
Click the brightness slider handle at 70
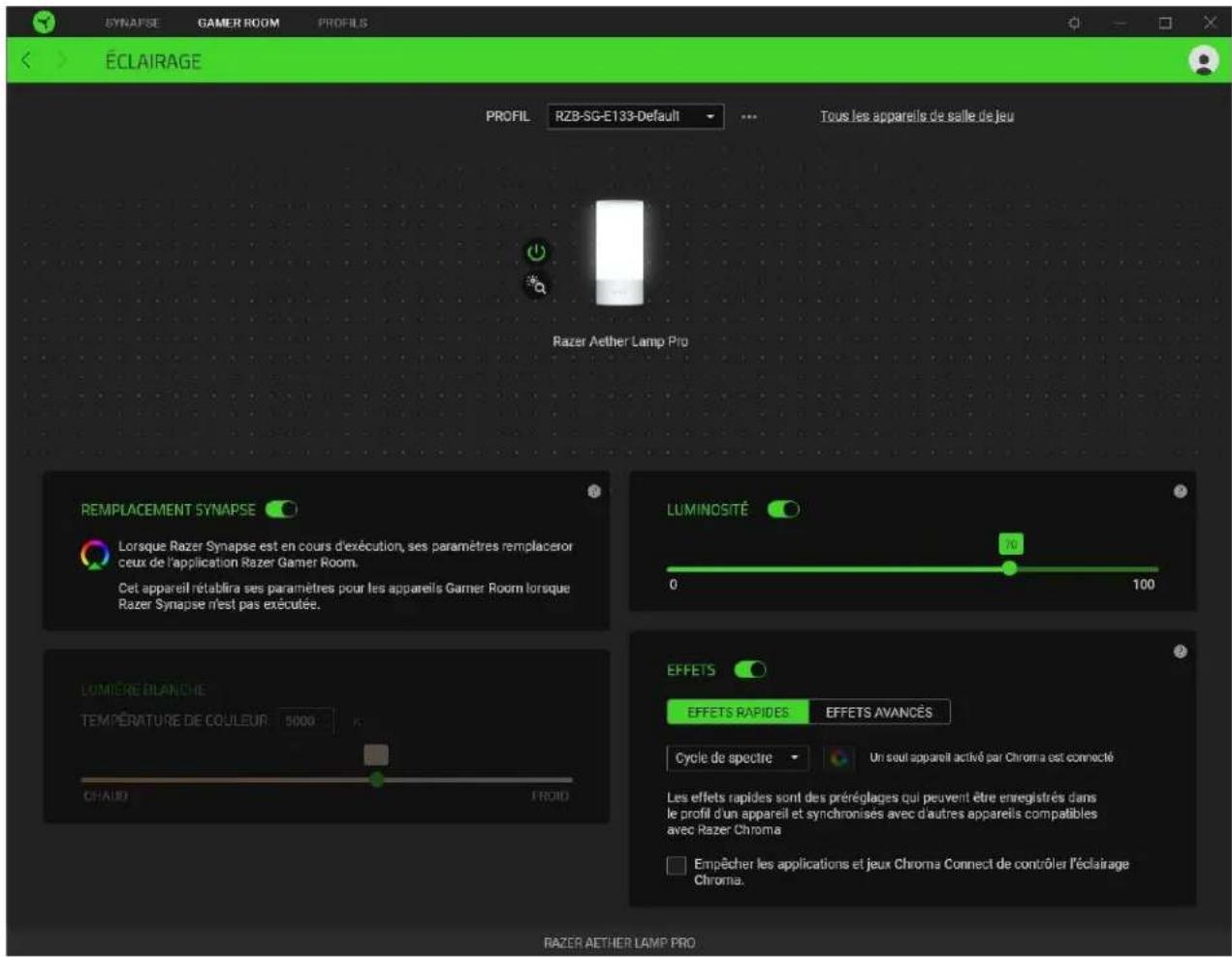1009,568
